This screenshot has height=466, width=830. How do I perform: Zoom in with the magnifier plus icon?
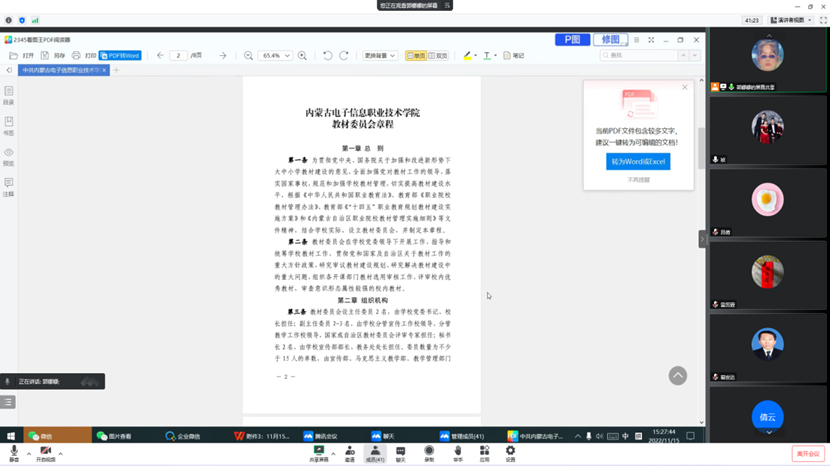coord(303,56)
